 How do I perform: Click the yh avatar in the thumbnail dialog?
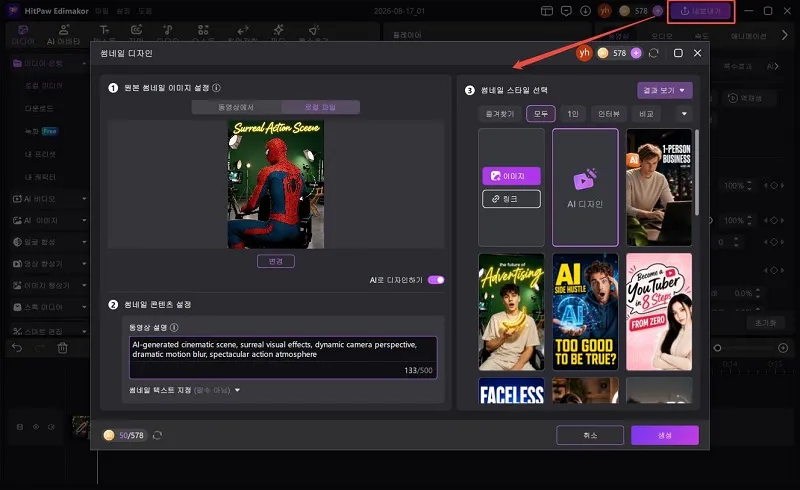(584, 53)
